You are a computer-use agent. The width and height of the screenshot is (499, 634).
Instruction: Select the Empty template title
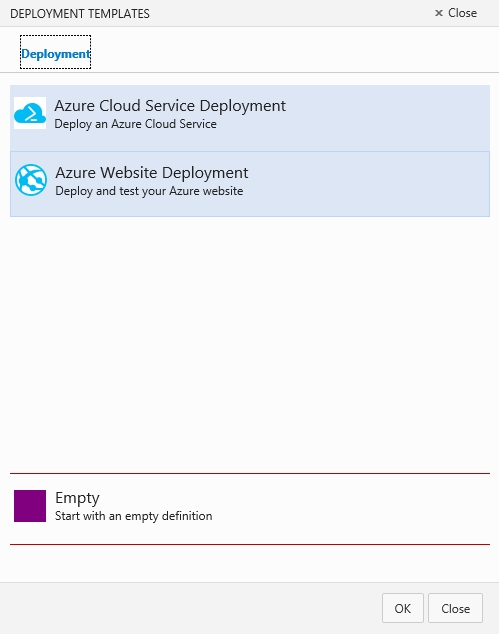(77, 498)
